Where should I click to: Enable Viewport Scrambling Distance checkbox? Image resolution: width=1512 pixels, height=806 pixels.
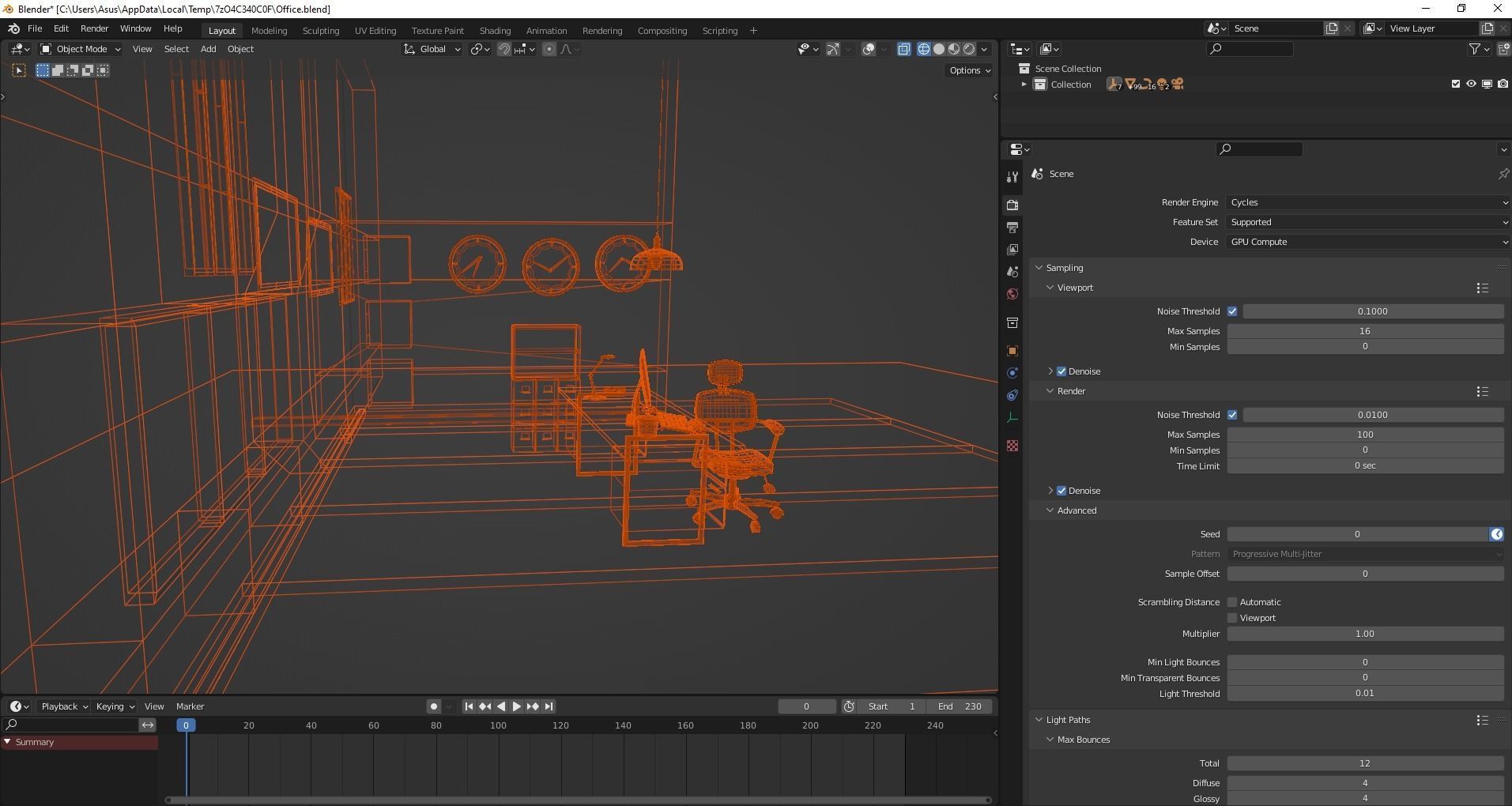[1232, 618]
